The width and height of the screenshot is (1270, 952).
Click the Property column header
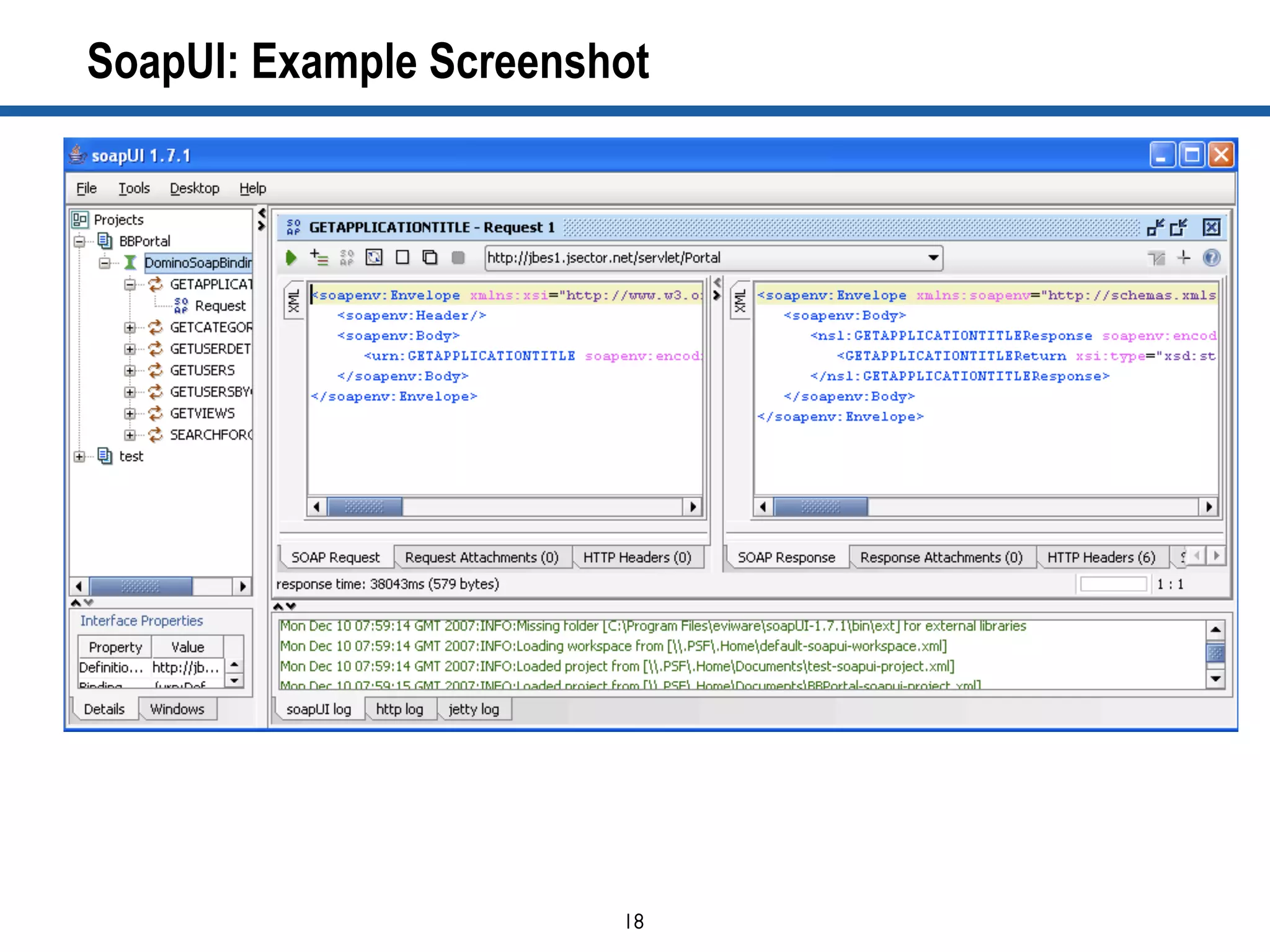pyautogui.click(x=115, y=647)
